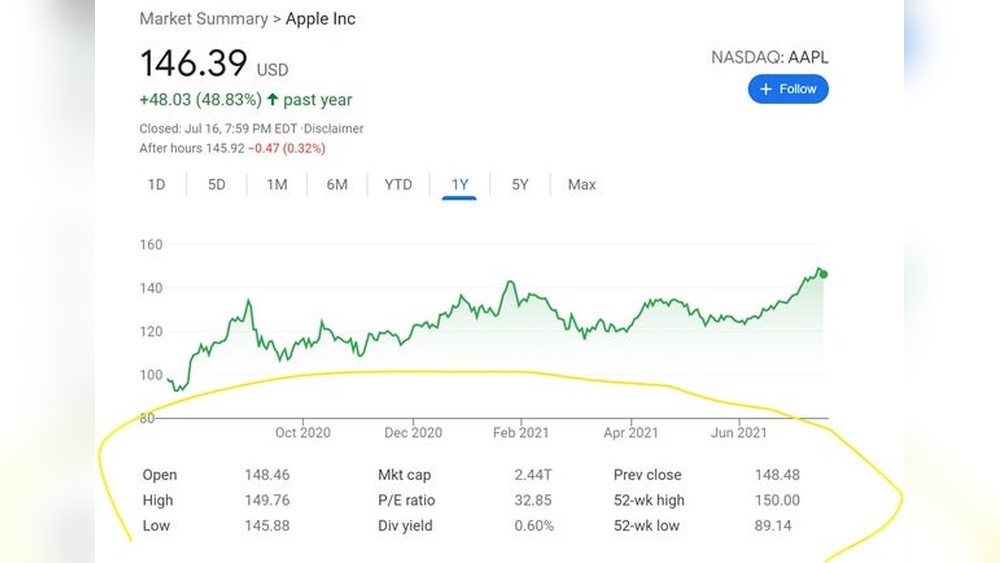The width and height of the screenshot is (1000, 563).
Task: Click the NASDAQ: AAPL ticker label
Action: pos(769,57)
